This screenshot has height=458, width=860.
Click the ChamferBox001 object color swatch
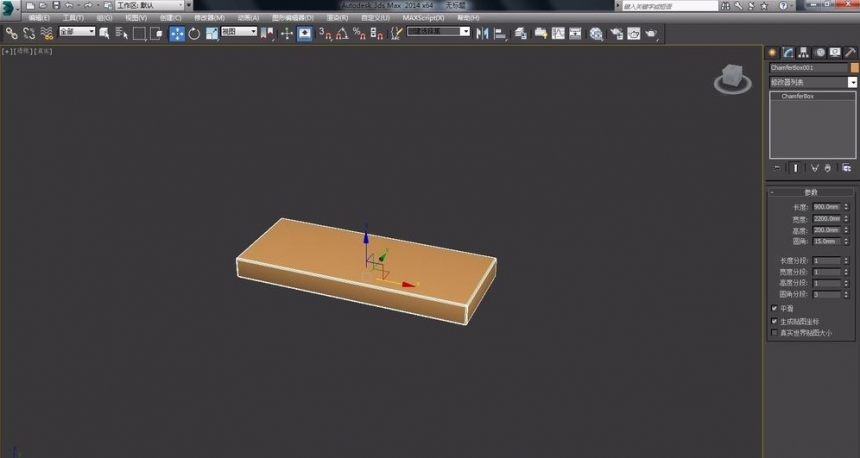pos(854,68)
